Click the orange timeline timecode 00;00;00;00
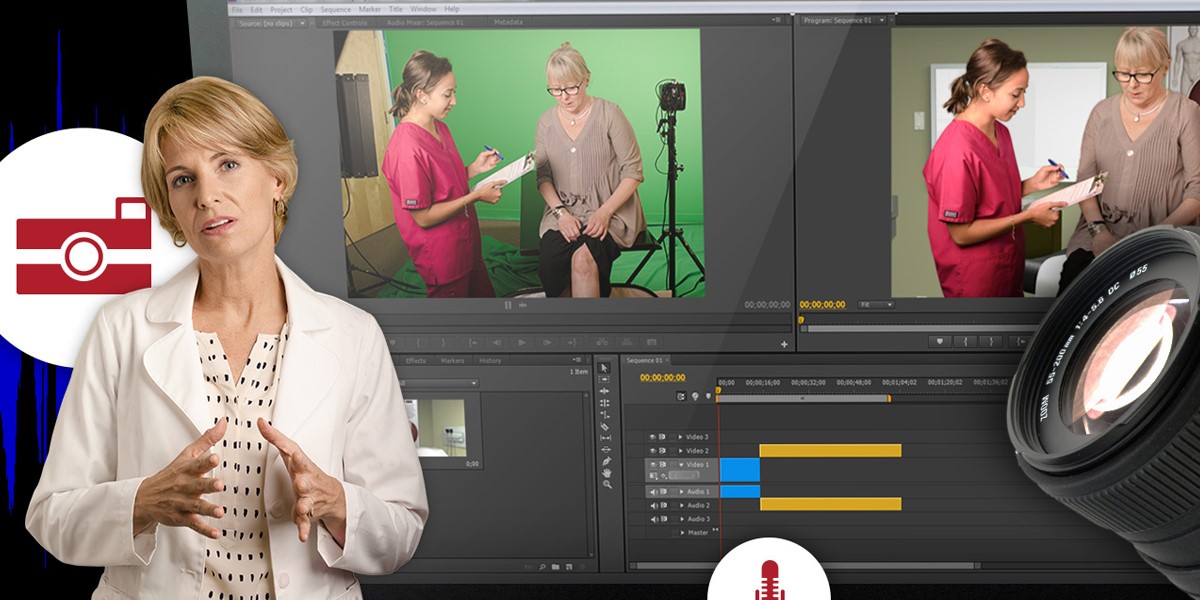Image resolution: width=1200 pixels, height=600 pixels. coord(662,377)
